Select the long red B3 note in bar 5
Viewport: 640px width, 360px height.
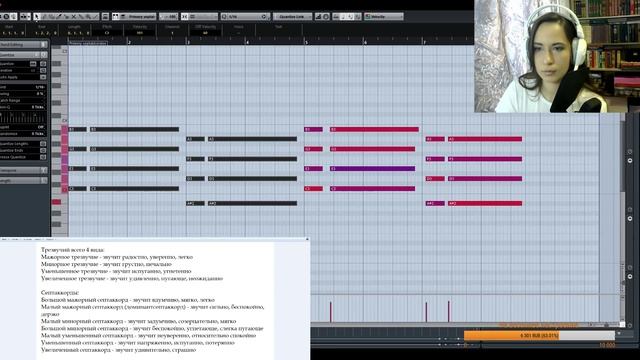[x=374, y=129]
